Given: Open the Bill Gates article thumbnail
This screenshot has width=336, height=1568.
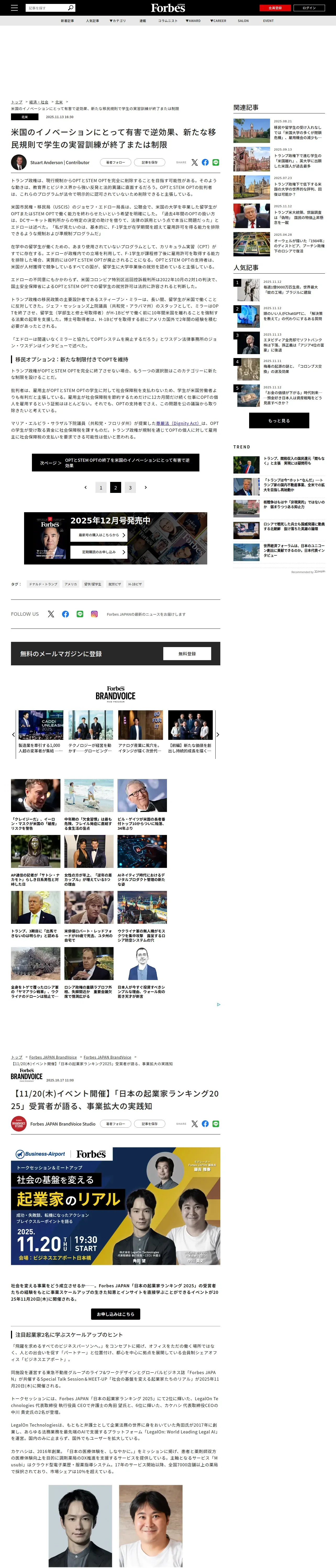Looking at the screenshot, I should [x=142, y=795].
